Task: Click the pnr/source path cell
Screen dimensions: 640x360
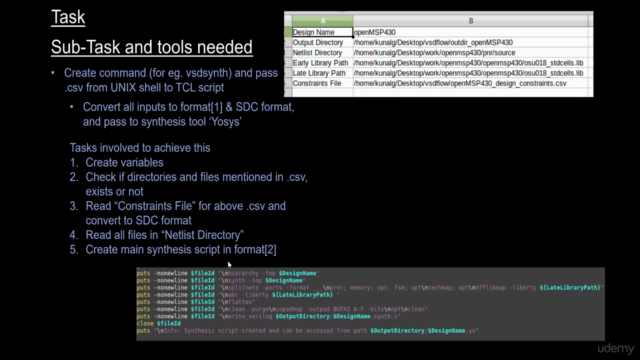Action: 471,53
